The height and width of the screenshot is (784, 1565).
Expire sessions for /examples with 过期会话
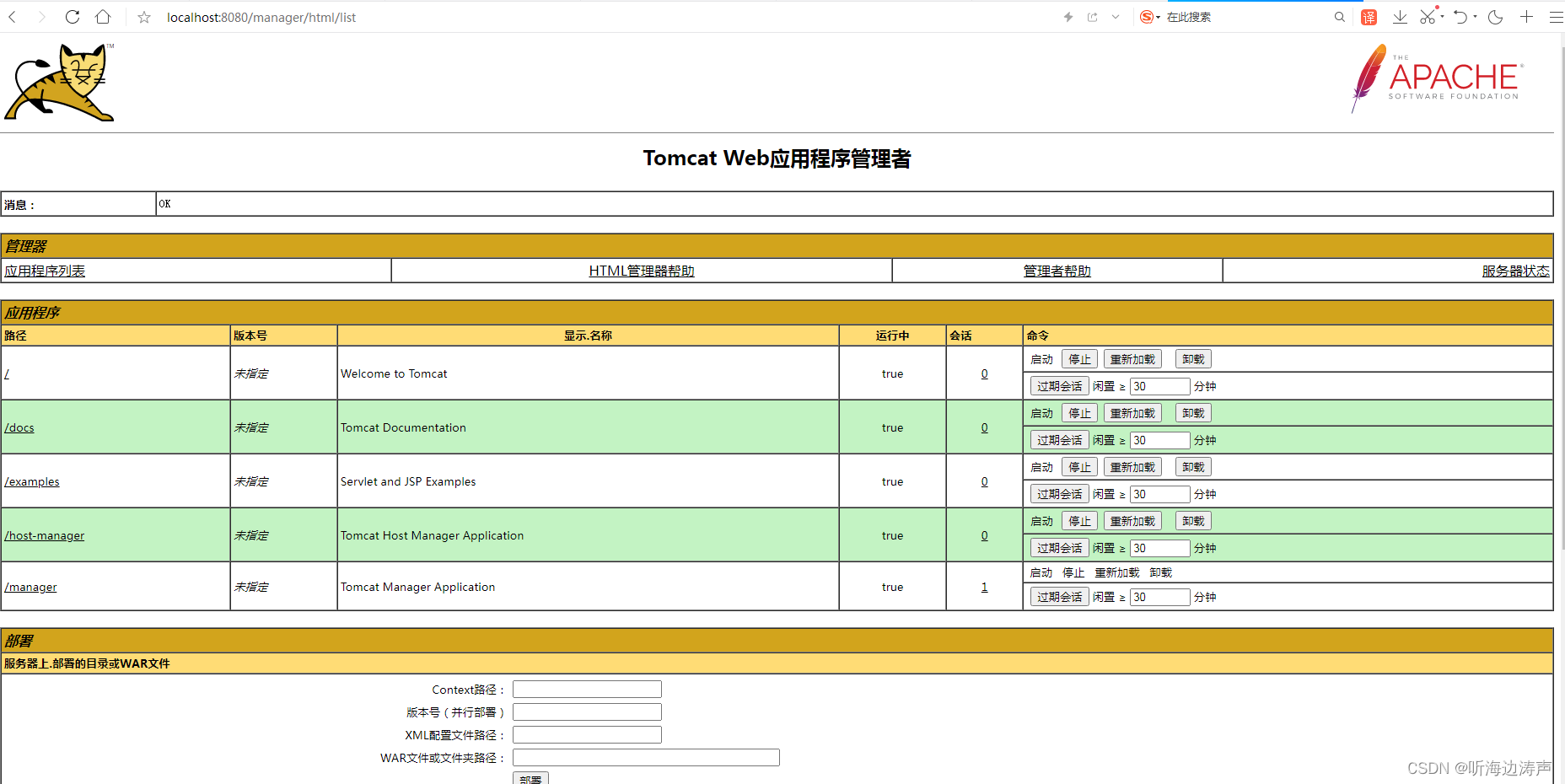coord(1060,494)
